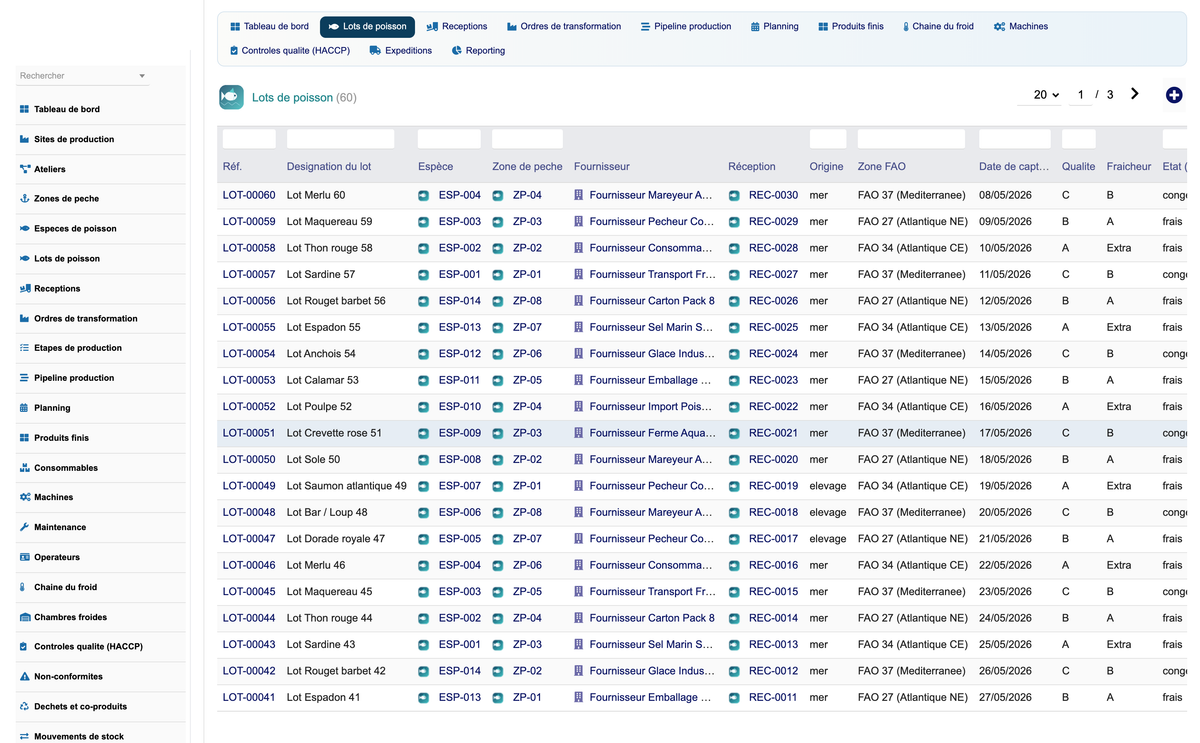Click the gears icon for Machines in the sidebar
1200x743 pixels.
pyautogui.click(x=25, y=497)
